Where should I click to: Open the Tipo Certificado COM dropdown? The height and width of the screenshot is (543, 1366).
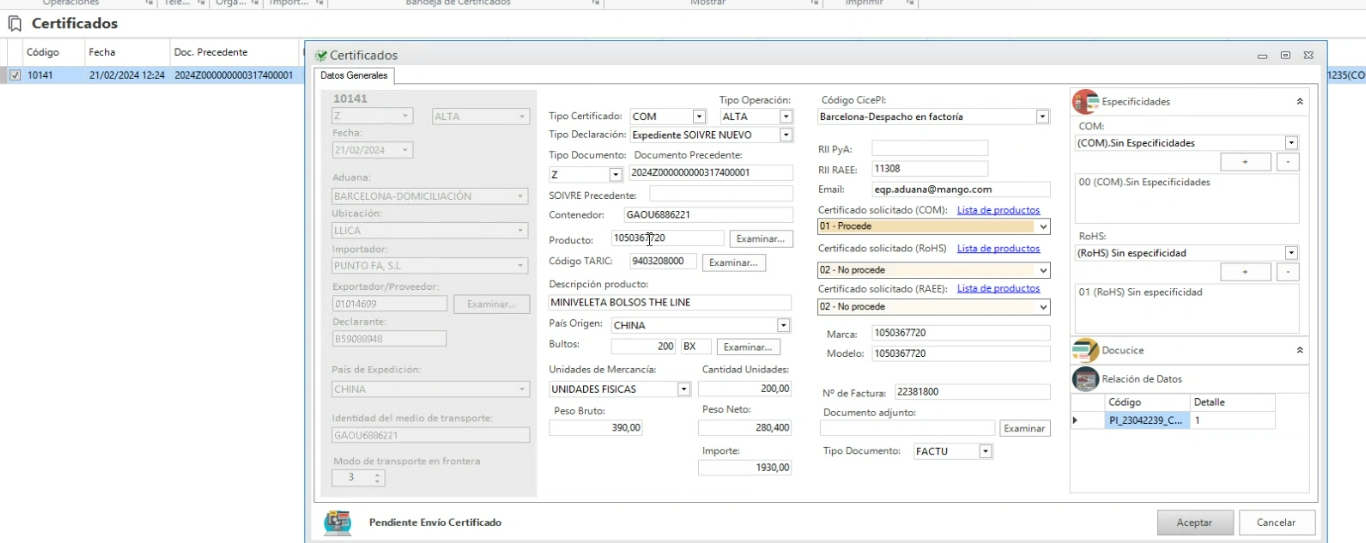coord(699,117)
